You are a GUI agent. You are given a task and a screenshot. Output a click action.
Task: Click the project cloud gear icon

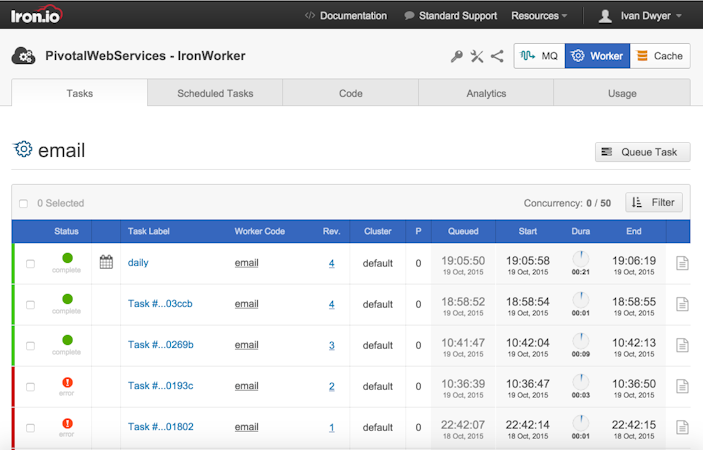pos(23,56)
